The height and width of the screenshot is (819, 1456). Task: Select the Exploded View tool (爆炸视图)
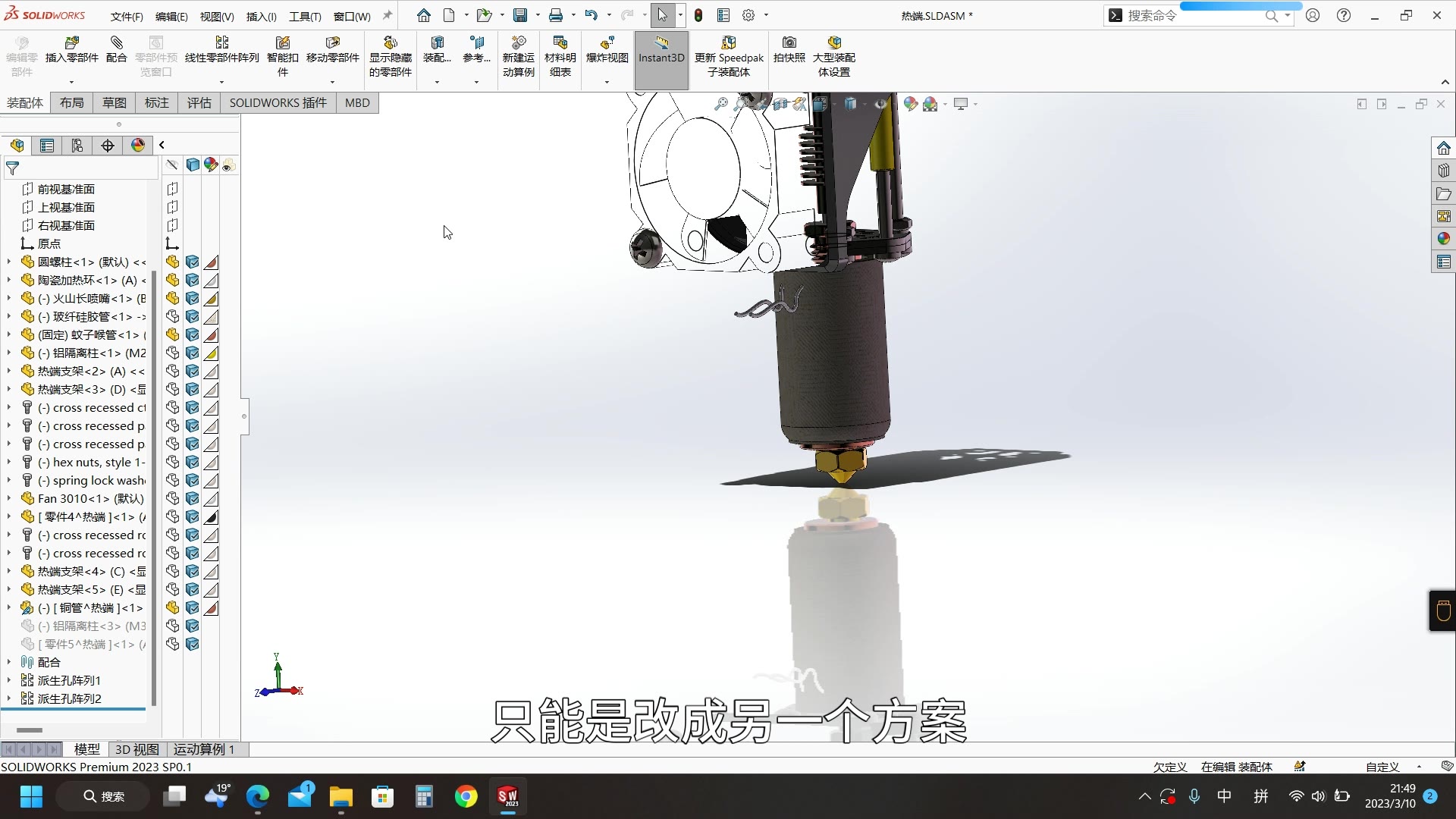coord(607,49)
